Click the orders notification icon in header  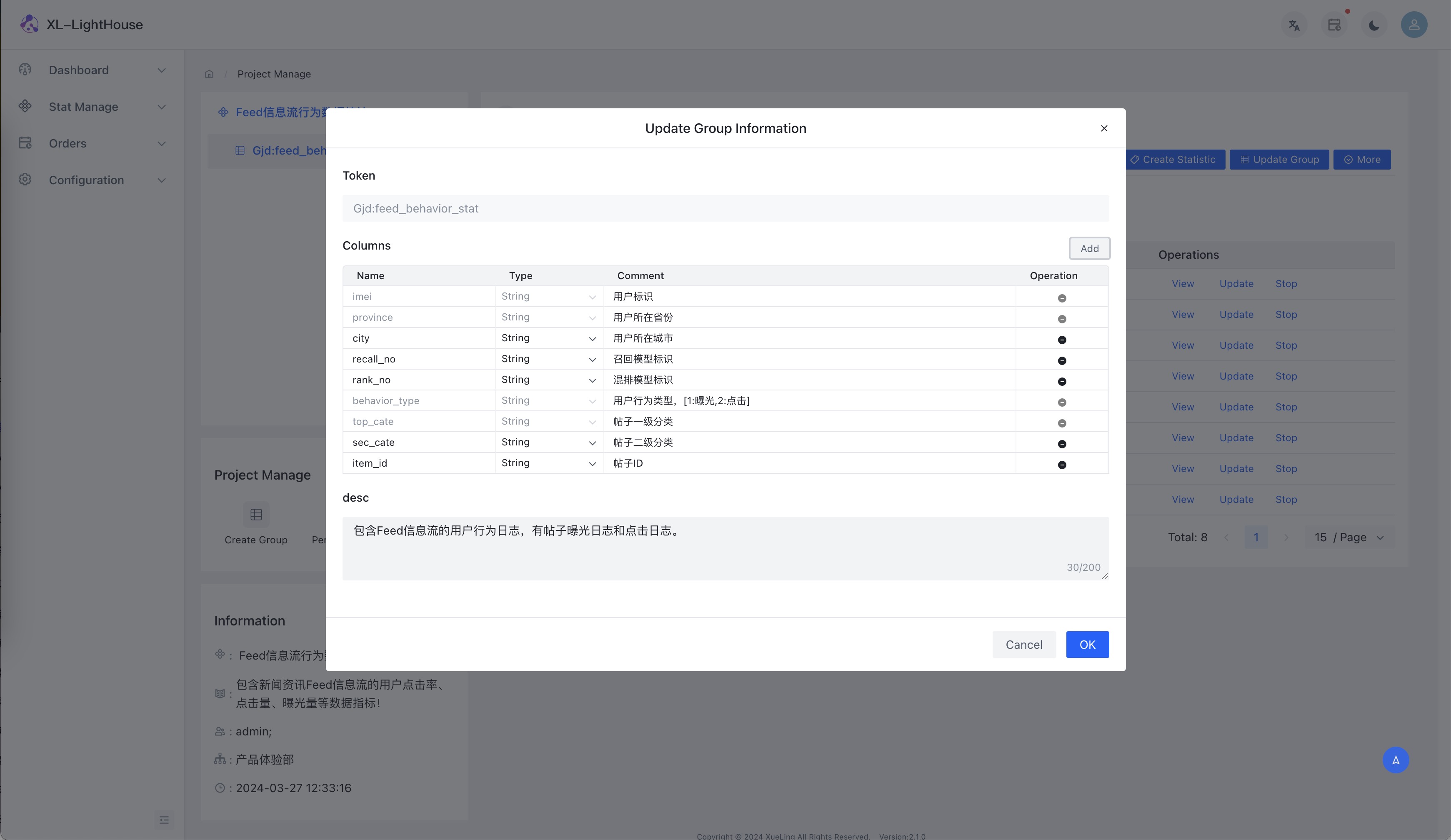[x=1334, y=25]
